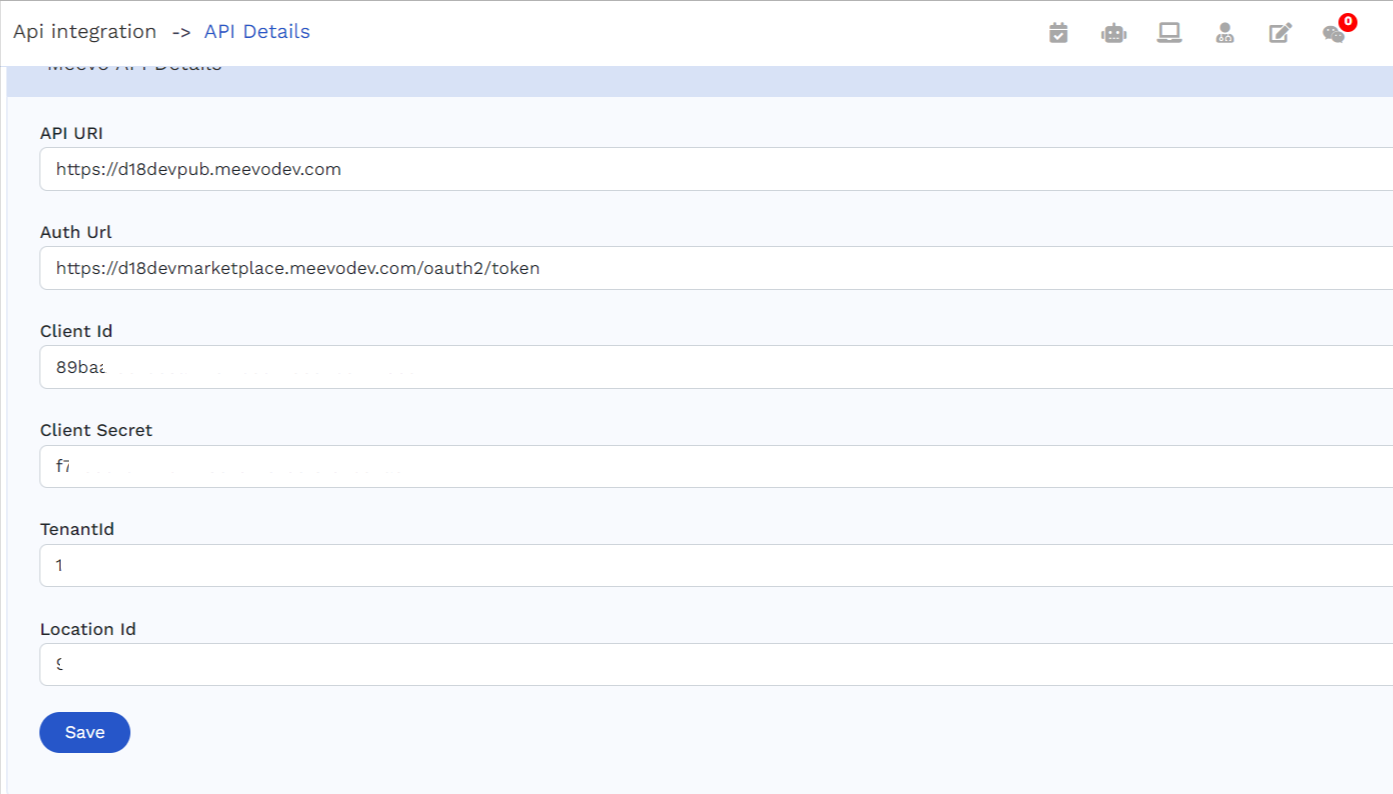
Task: Select the Client Id input field
Action: click(x=716, y=367)
